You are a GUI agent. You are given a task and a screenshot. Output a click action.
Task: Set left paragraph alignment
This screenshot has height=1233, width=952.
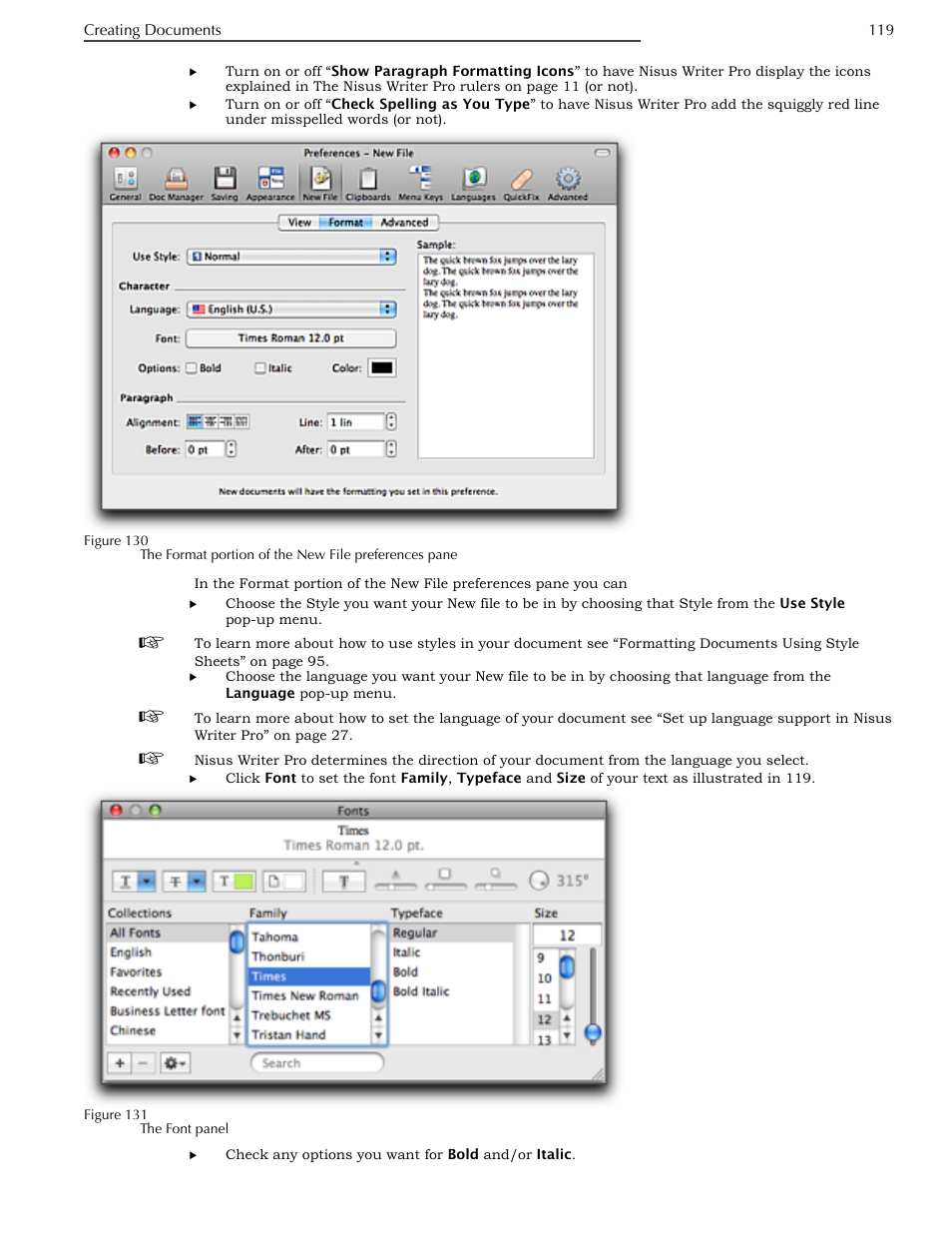tap(195, 422)
